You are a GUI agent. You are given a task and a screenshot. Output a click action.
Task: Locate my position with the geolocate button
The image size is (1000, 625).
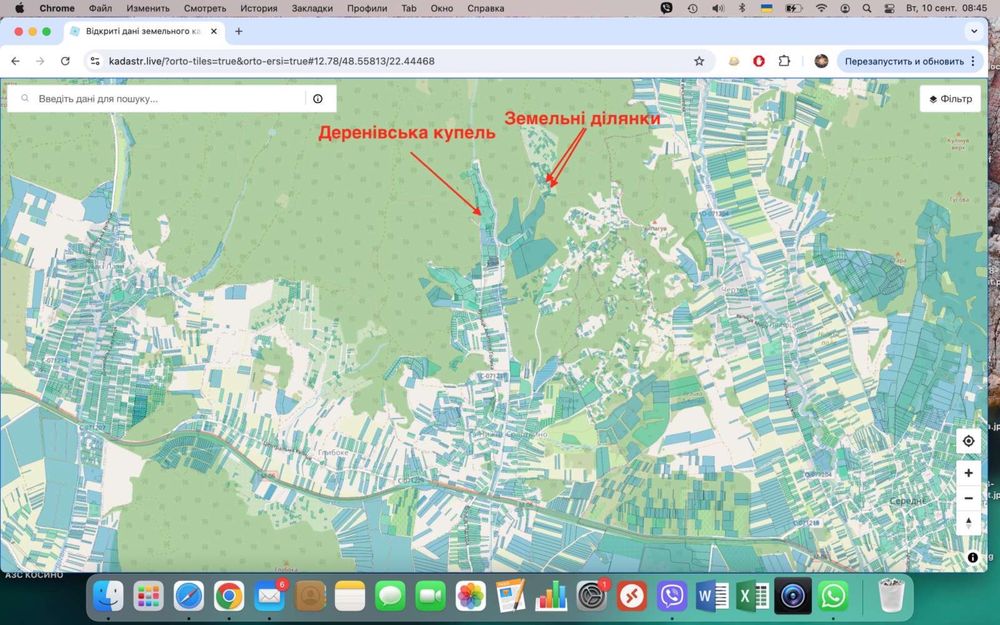[968, 441]
